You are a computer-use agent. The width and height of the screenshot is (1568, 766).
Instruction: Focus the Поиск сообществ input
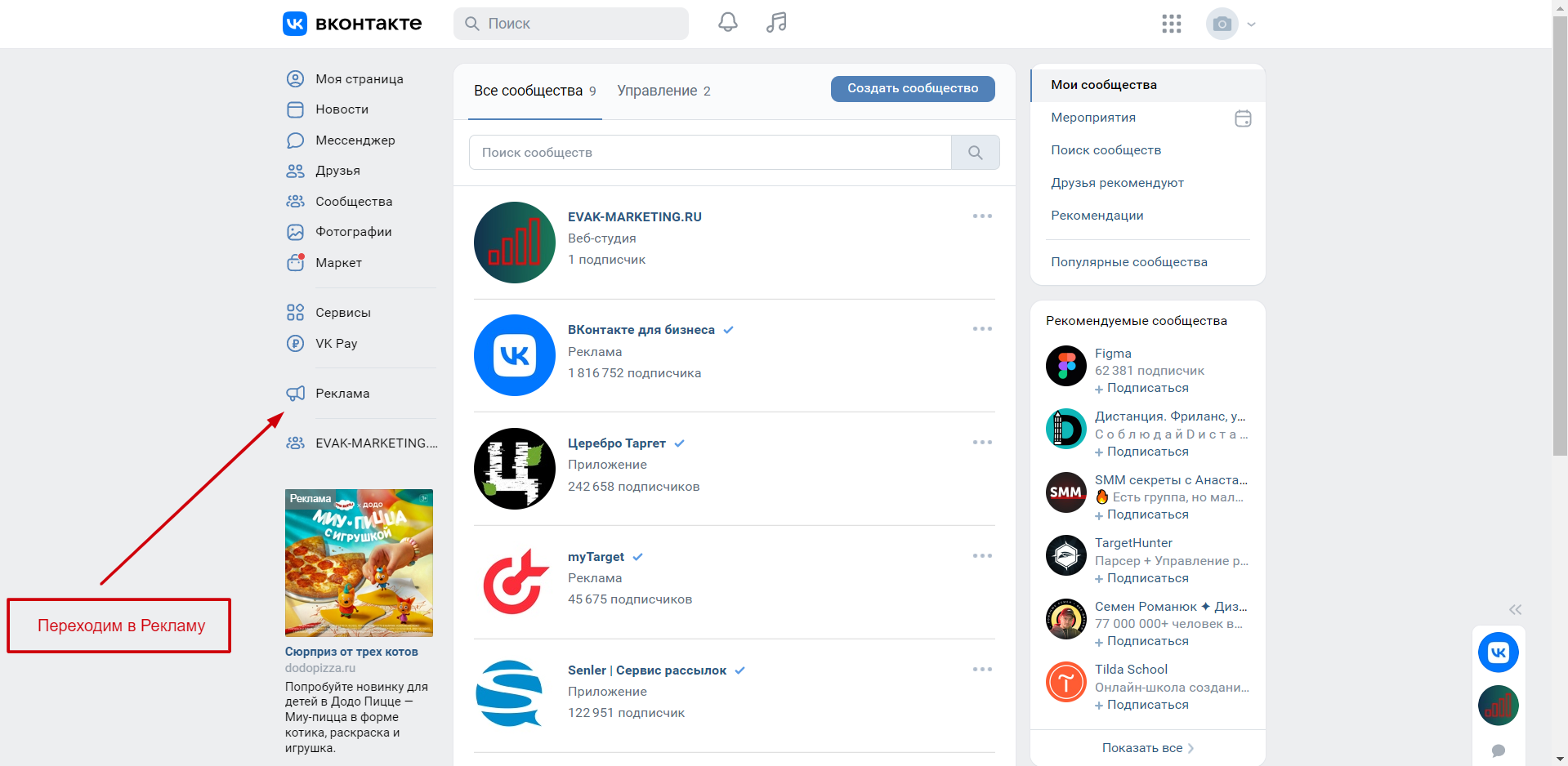pyautogui.click(x=710, y=153)
